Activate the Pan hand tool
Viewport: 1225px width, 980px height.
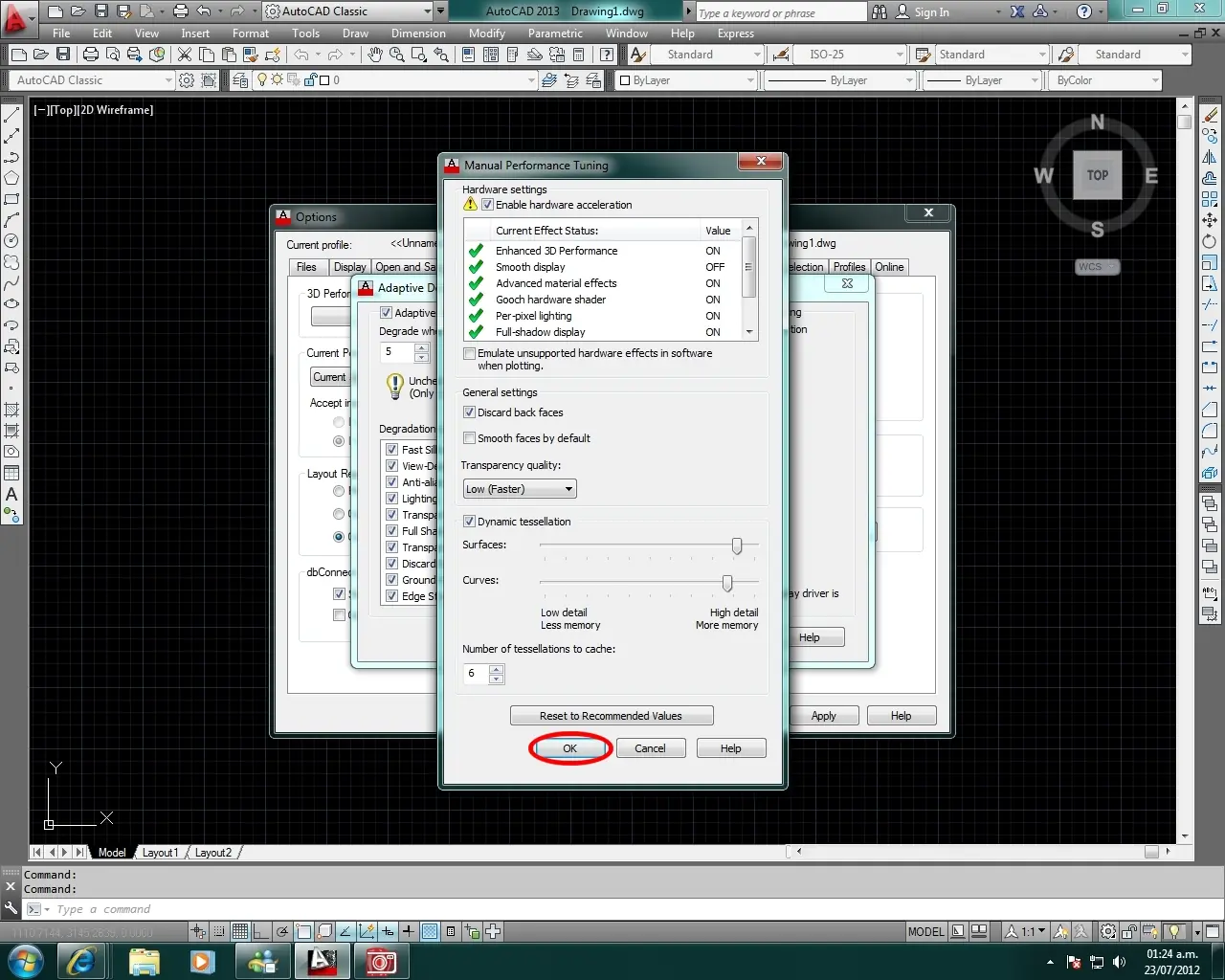[x=375, y=55]
